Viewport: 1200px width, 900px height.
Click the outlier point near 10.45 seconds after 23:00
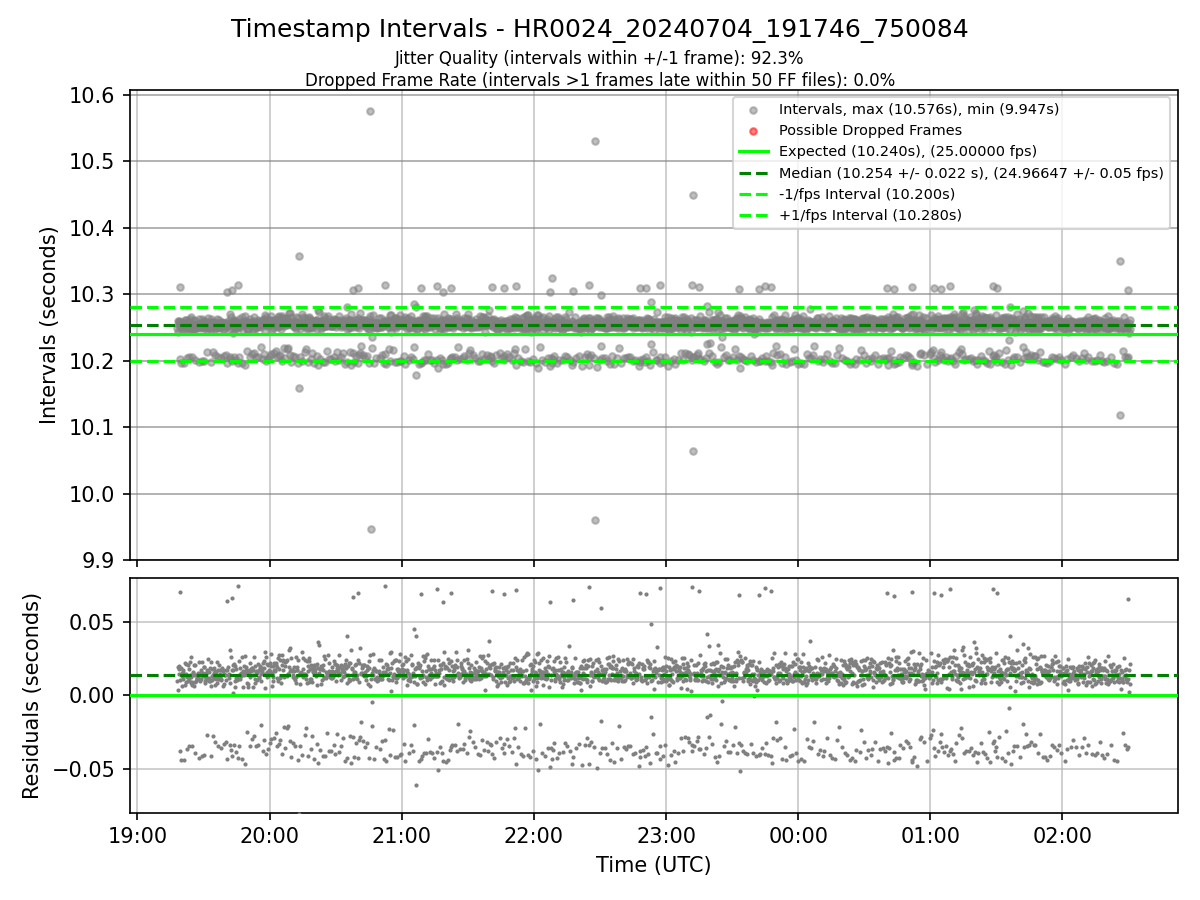pyautogui.click(x=693, y=195)
